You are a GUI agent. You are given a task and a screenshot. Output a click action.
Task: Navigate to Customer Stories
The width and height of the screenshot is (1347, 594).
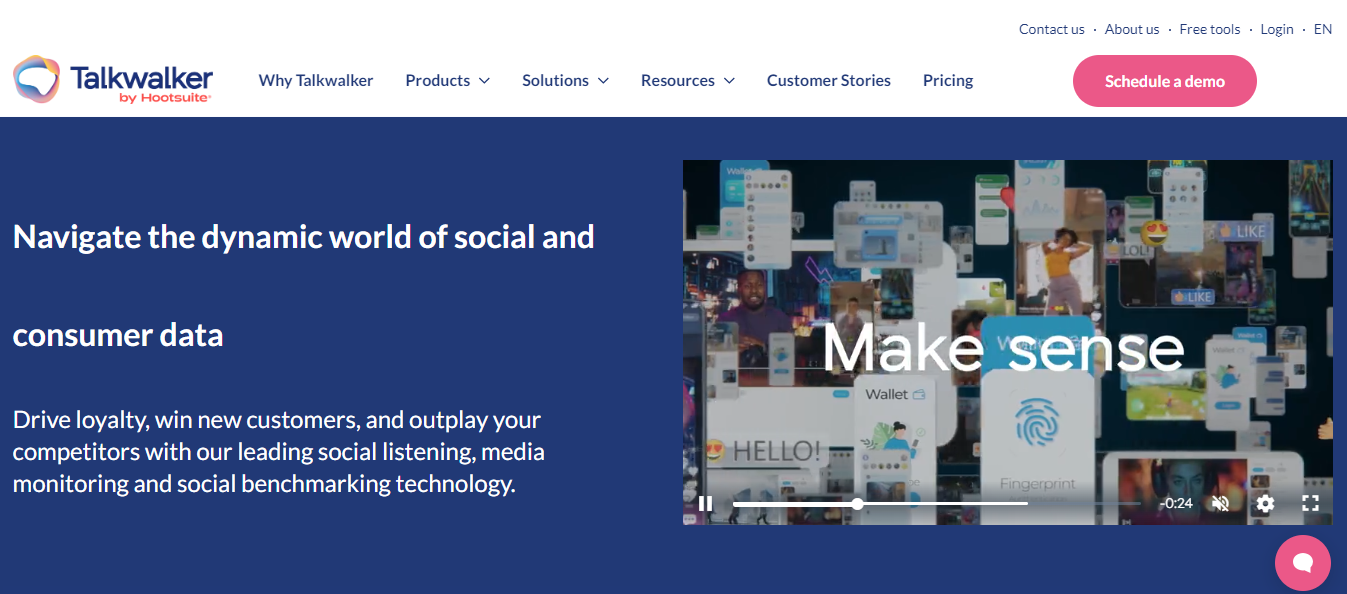(828, 80)
